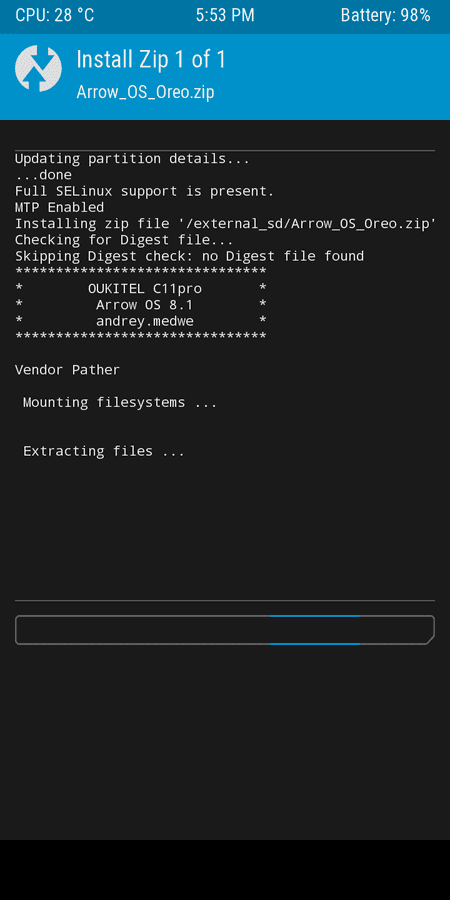Select 'Extracting files ...' log line

pos(104,451)
